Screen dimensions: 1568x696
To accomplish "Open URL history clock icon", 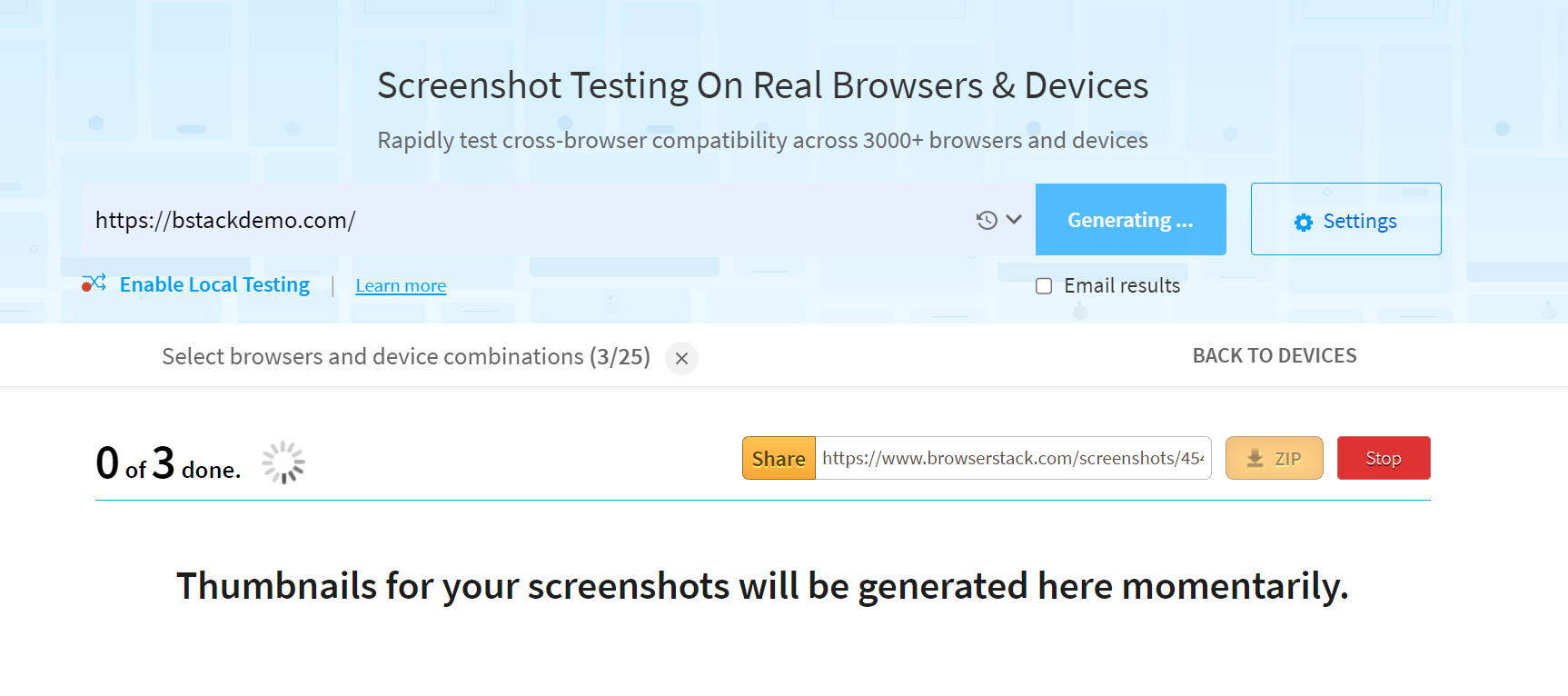I will tap(987, 220).
